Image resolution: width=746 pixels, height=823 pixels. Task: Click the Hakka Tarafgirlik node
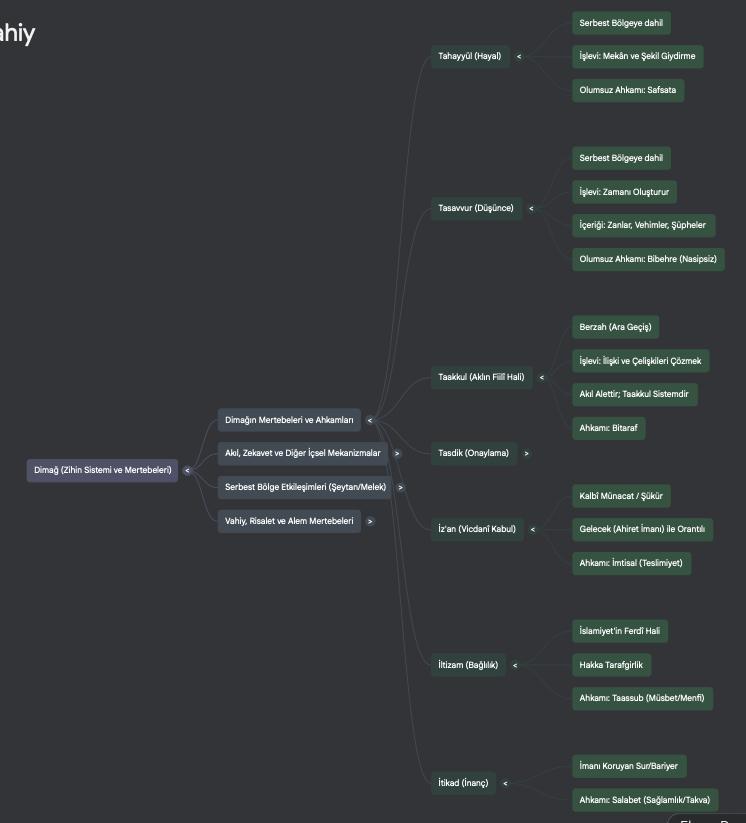pyautogui.click(x=611, y=665)
